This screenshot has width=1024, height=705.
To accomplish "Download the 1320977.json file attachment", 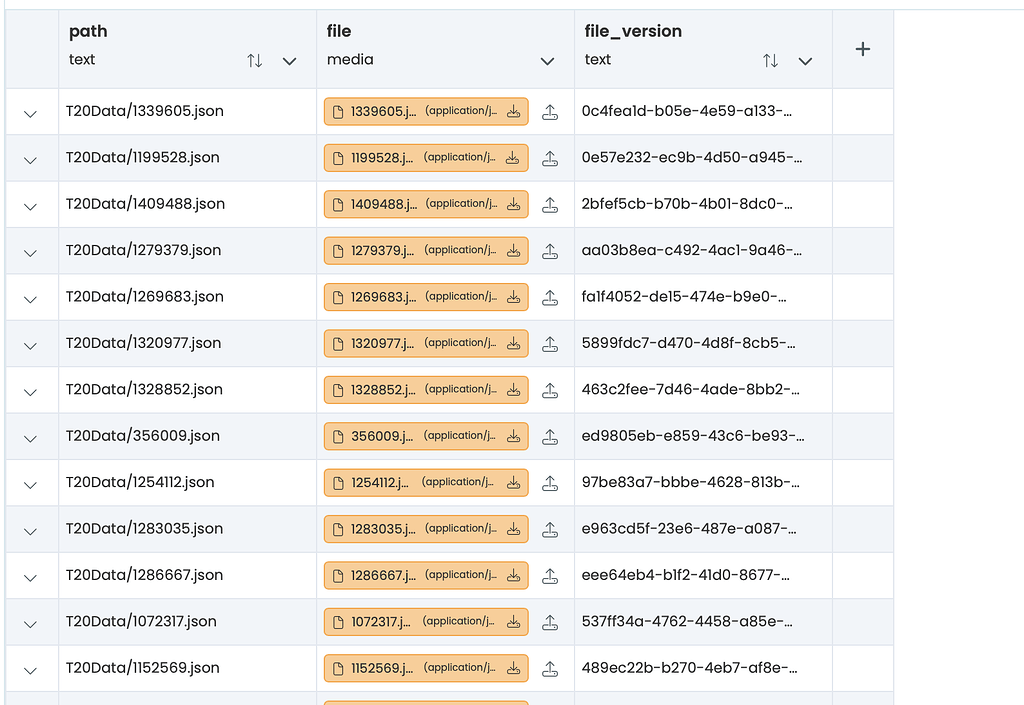I will [513, 343].
